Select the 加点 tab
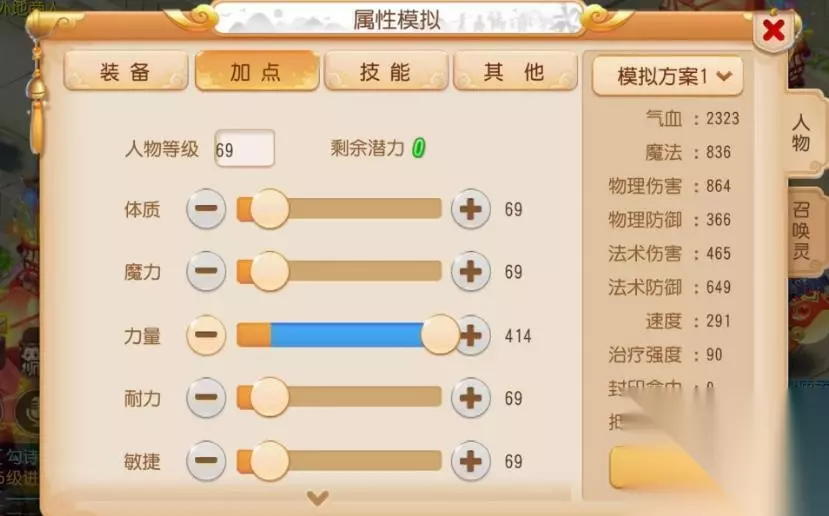The width and height of the screenshot is (829, 516). pyautogui.click(x=256, y=71)
